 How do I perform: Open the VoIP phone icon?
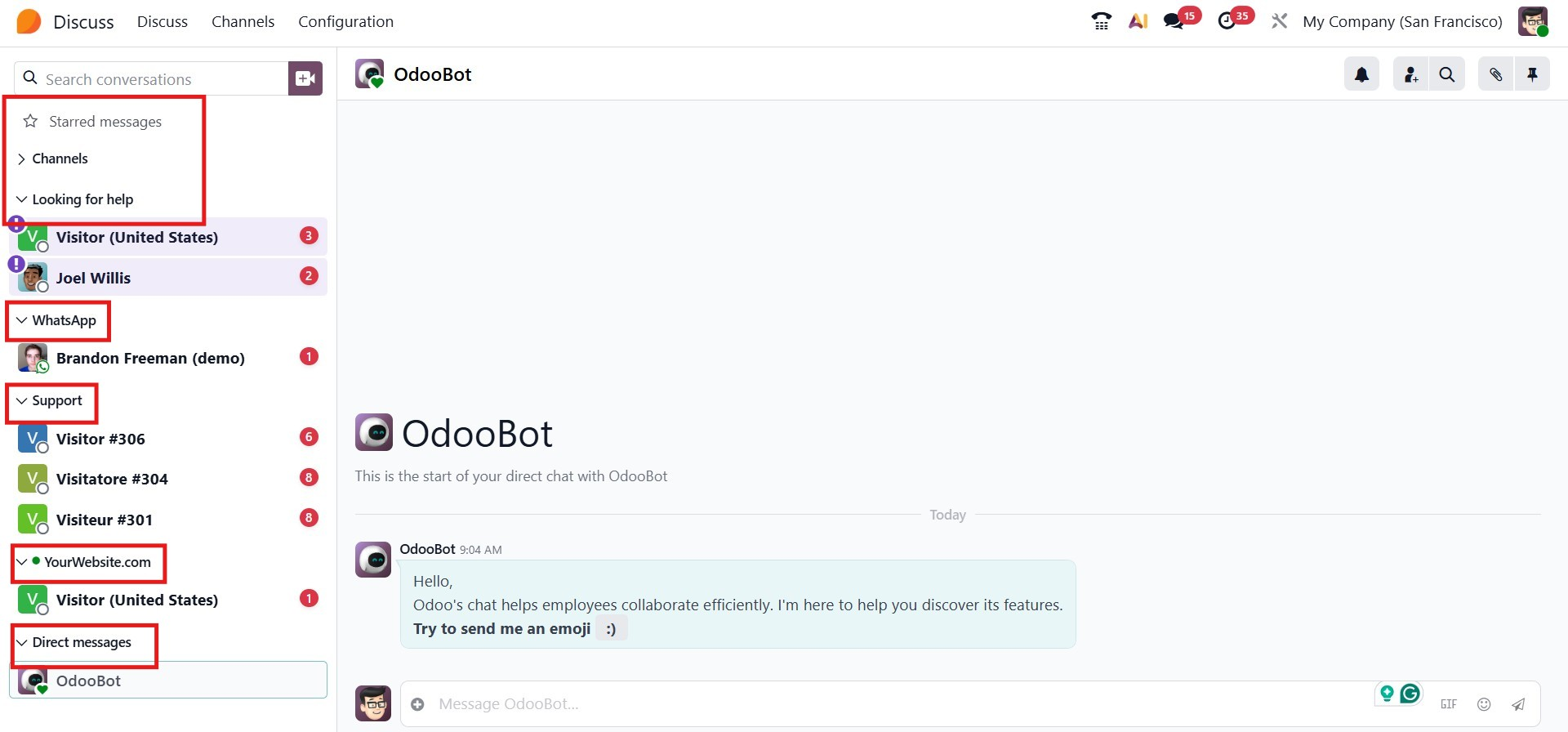pyautogui.click(x=1101, y=21)
